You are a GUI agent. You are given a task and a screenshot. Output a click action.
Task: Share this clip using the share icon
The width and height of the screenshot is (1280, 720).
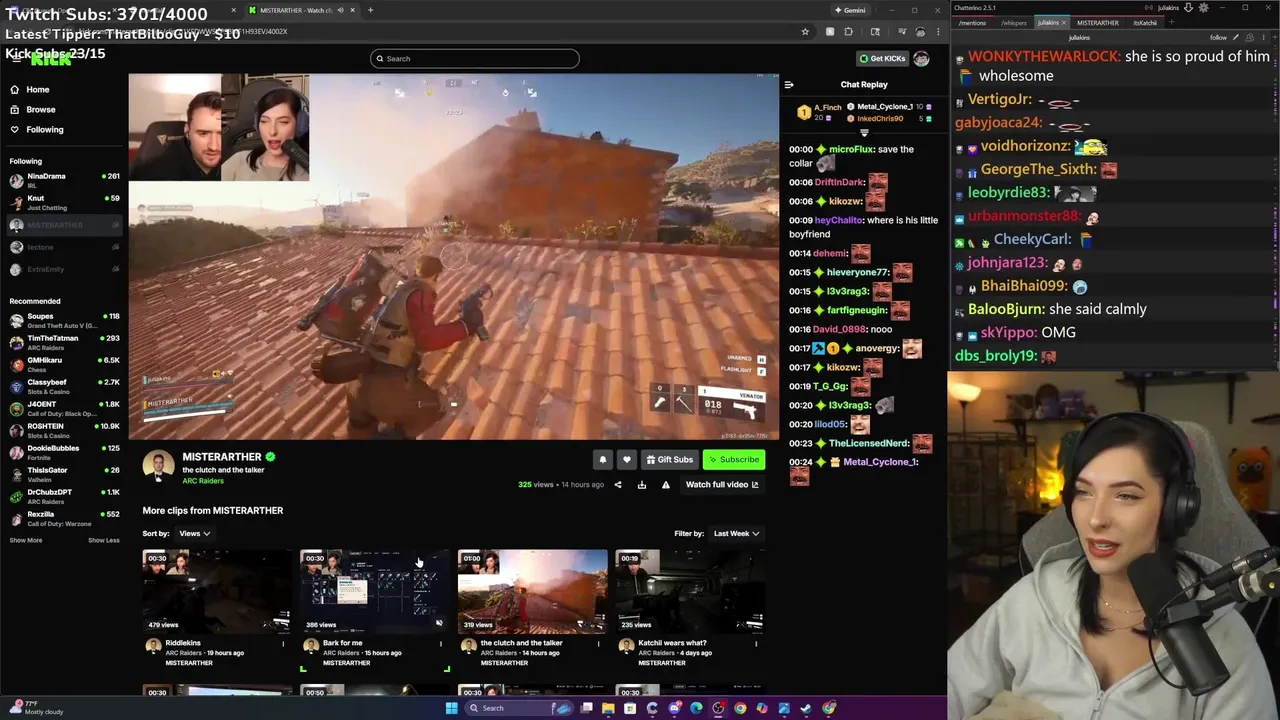[x=618, y=485]
